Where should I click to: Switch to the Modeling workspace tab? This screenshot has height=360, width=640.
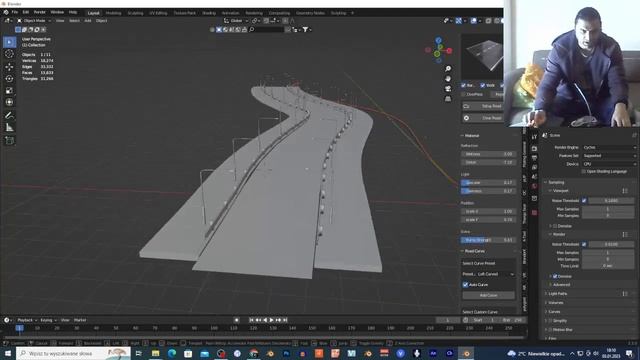[x=113, y=13]
